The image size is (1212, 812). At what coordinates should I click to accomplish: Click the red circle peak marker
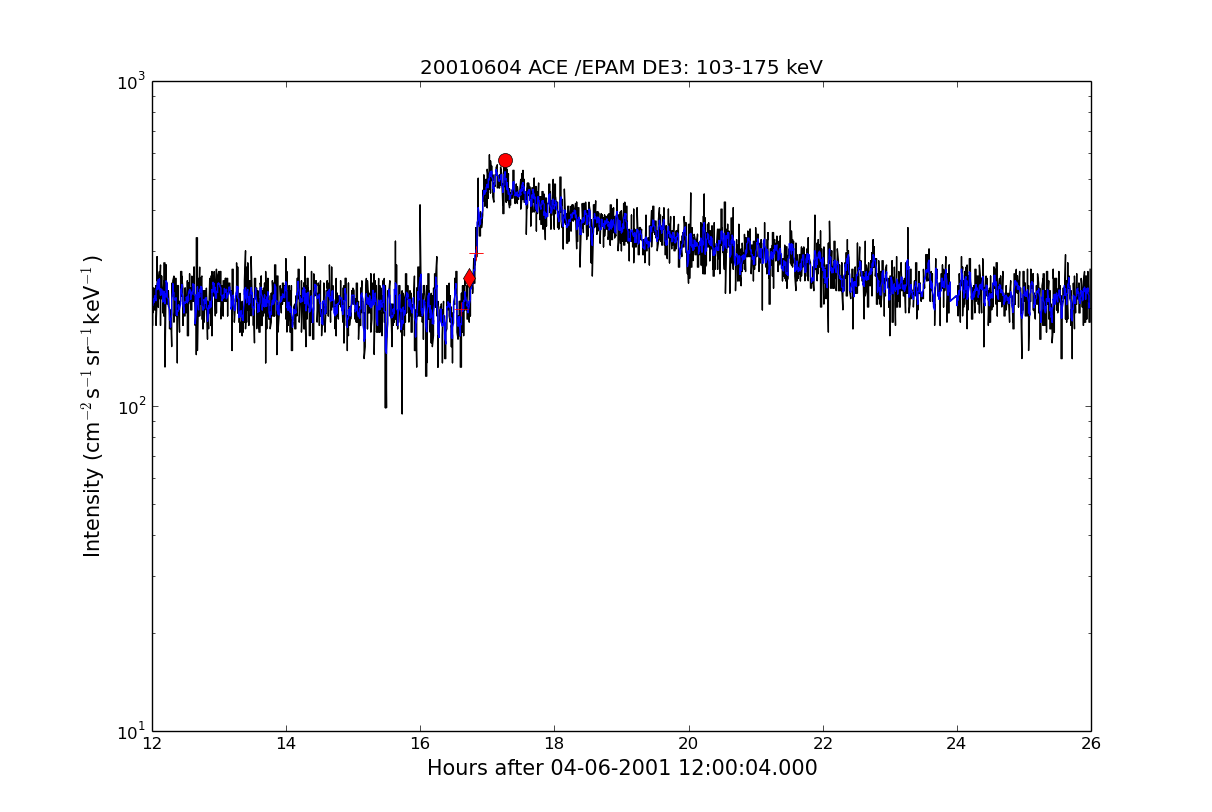tap(505, 160)
